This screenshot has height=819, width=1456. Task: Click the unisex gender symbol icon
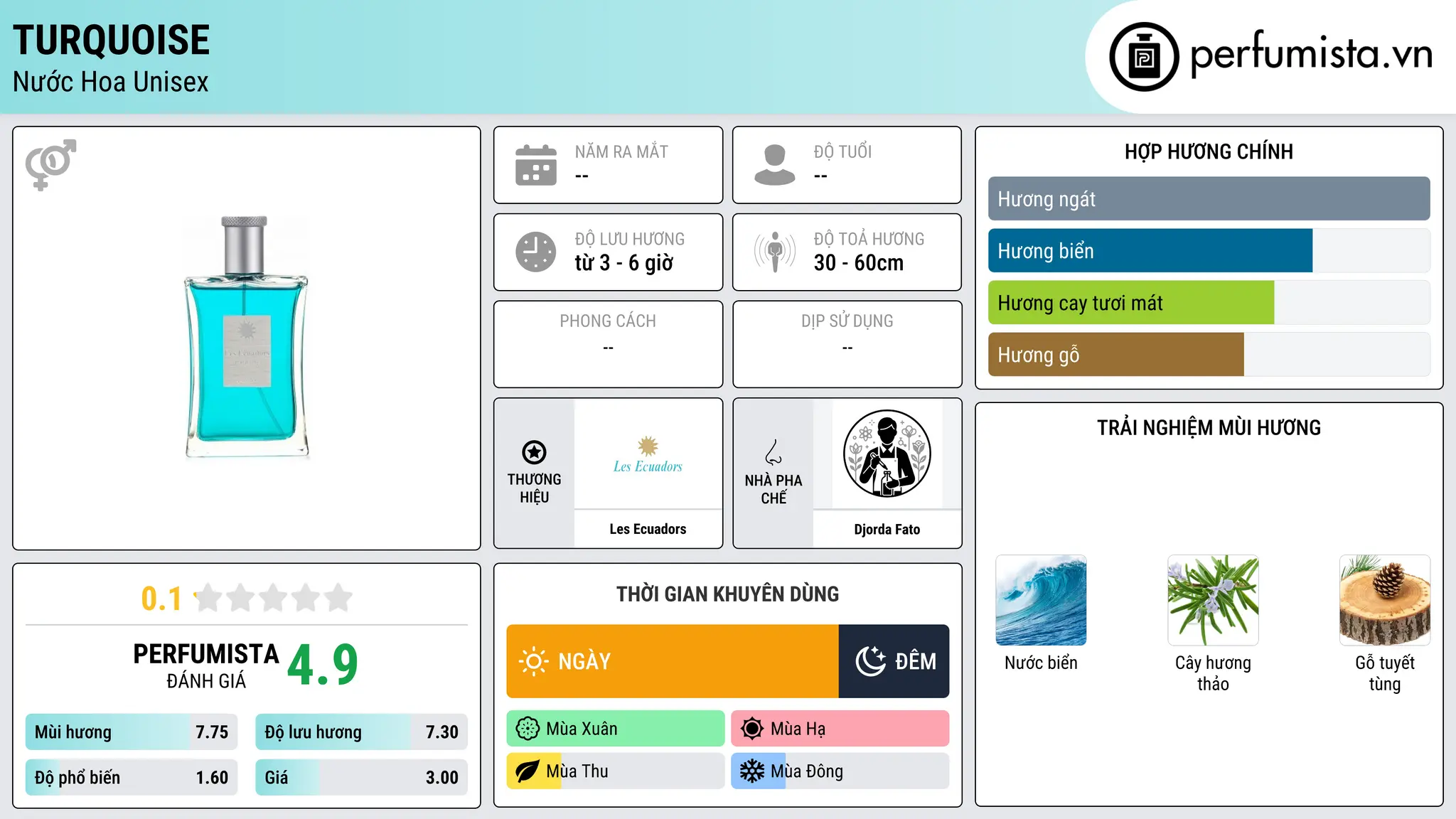click(50, 164)
